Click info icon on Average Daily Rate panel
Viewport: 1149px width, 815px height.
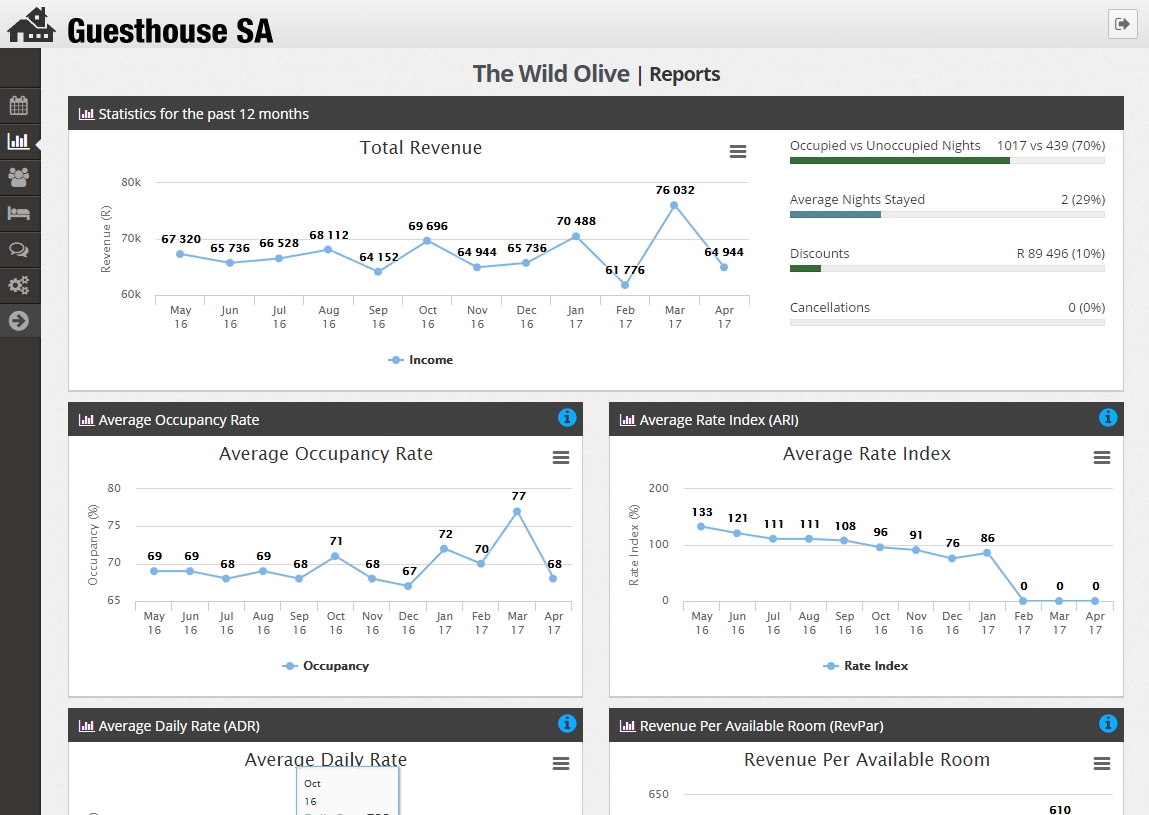coord(567,724)
